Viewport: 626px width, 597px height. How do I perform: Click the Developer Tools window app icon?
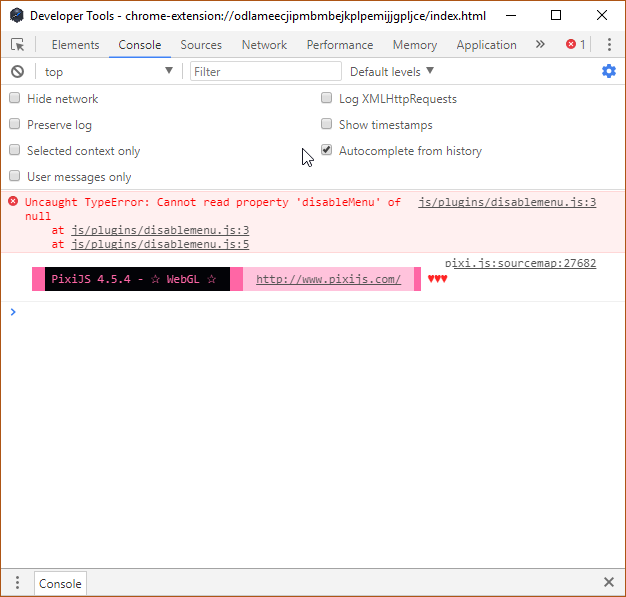pos(16,16)
